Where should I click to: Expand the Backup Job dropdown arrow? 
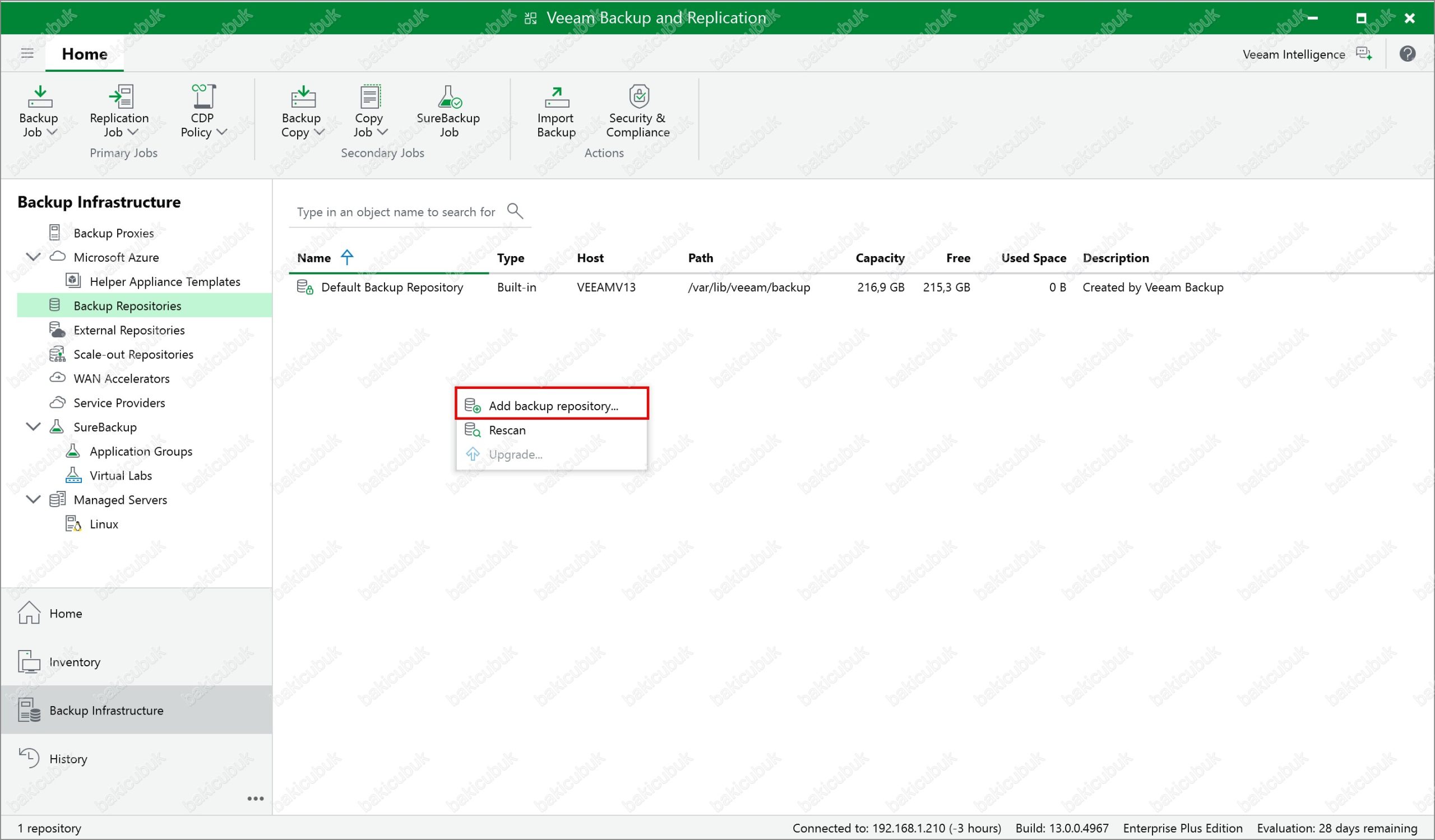tap(52, 133)
